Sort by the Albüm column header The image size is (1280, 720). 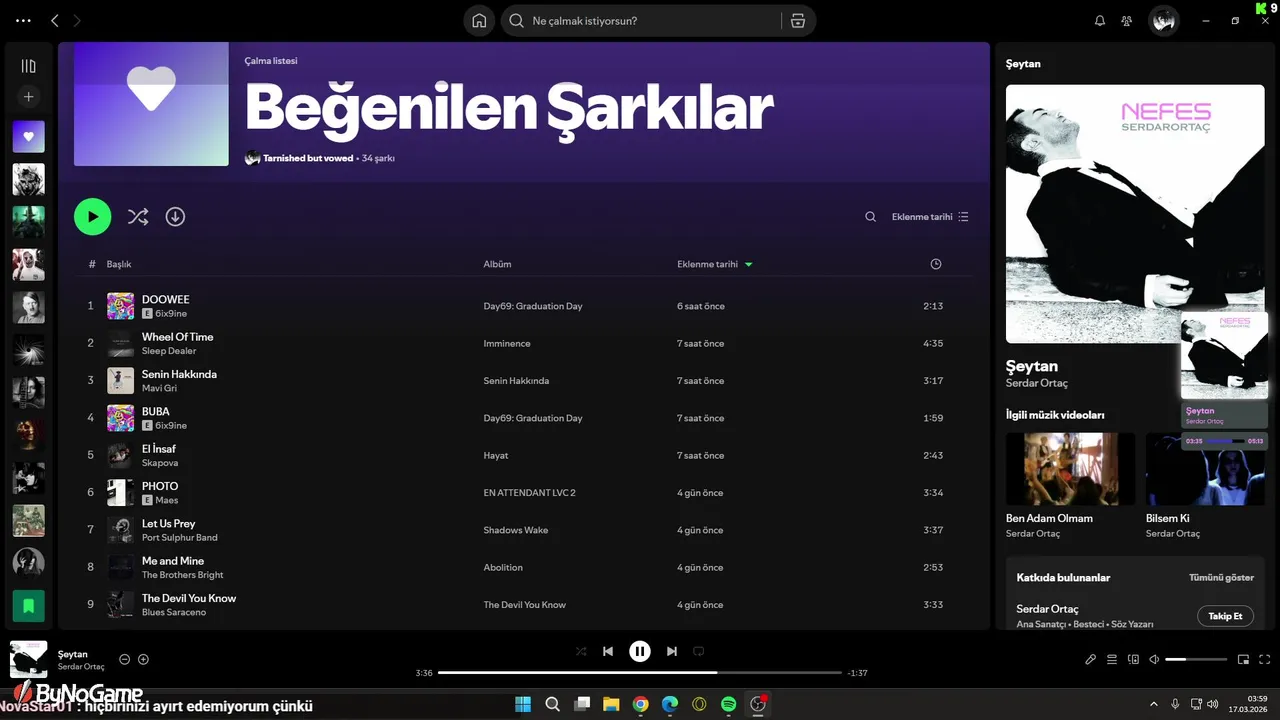(x=497, y=264)
